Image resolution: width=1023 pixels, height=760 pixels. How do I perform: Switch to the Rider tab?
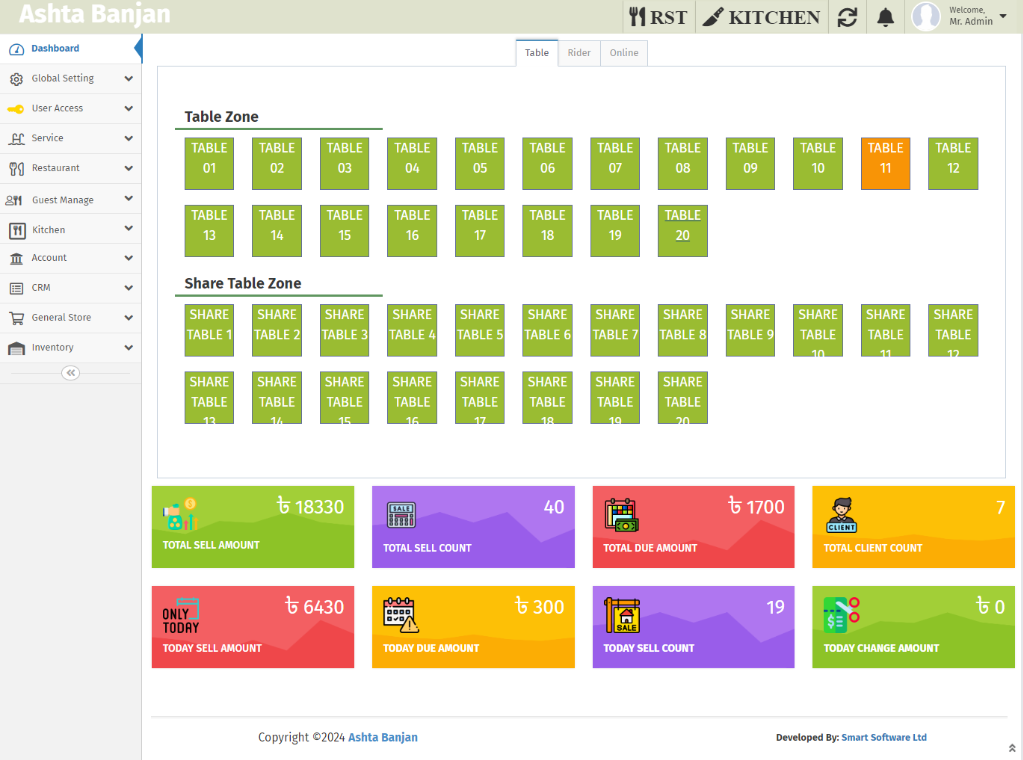coord(579,53)
